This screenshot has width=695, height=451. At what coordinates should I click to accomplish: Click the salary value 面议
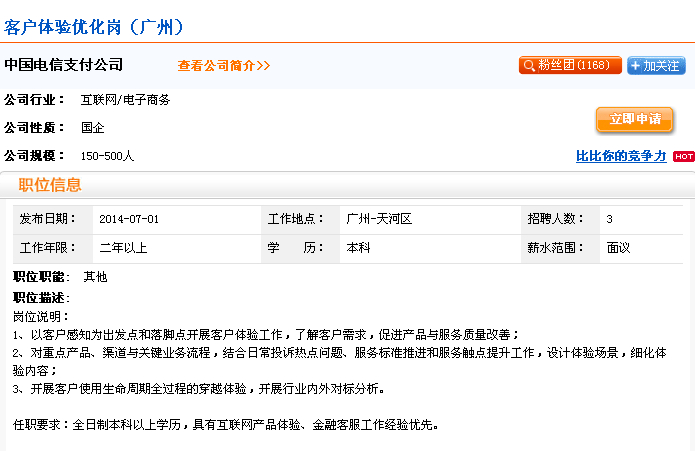pyautogui.click(x=618, y=248)
